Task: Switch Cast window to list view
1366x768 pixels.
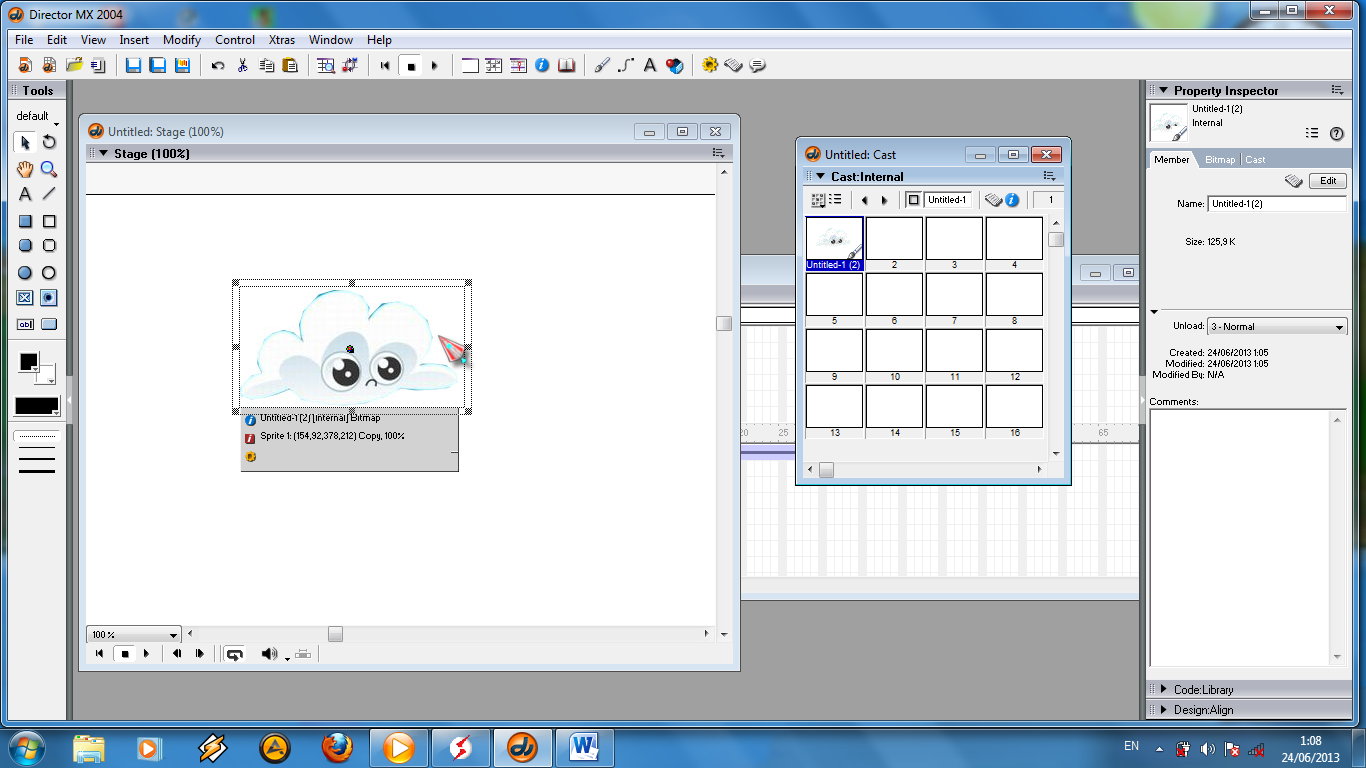Action: (x=837, y=199)
